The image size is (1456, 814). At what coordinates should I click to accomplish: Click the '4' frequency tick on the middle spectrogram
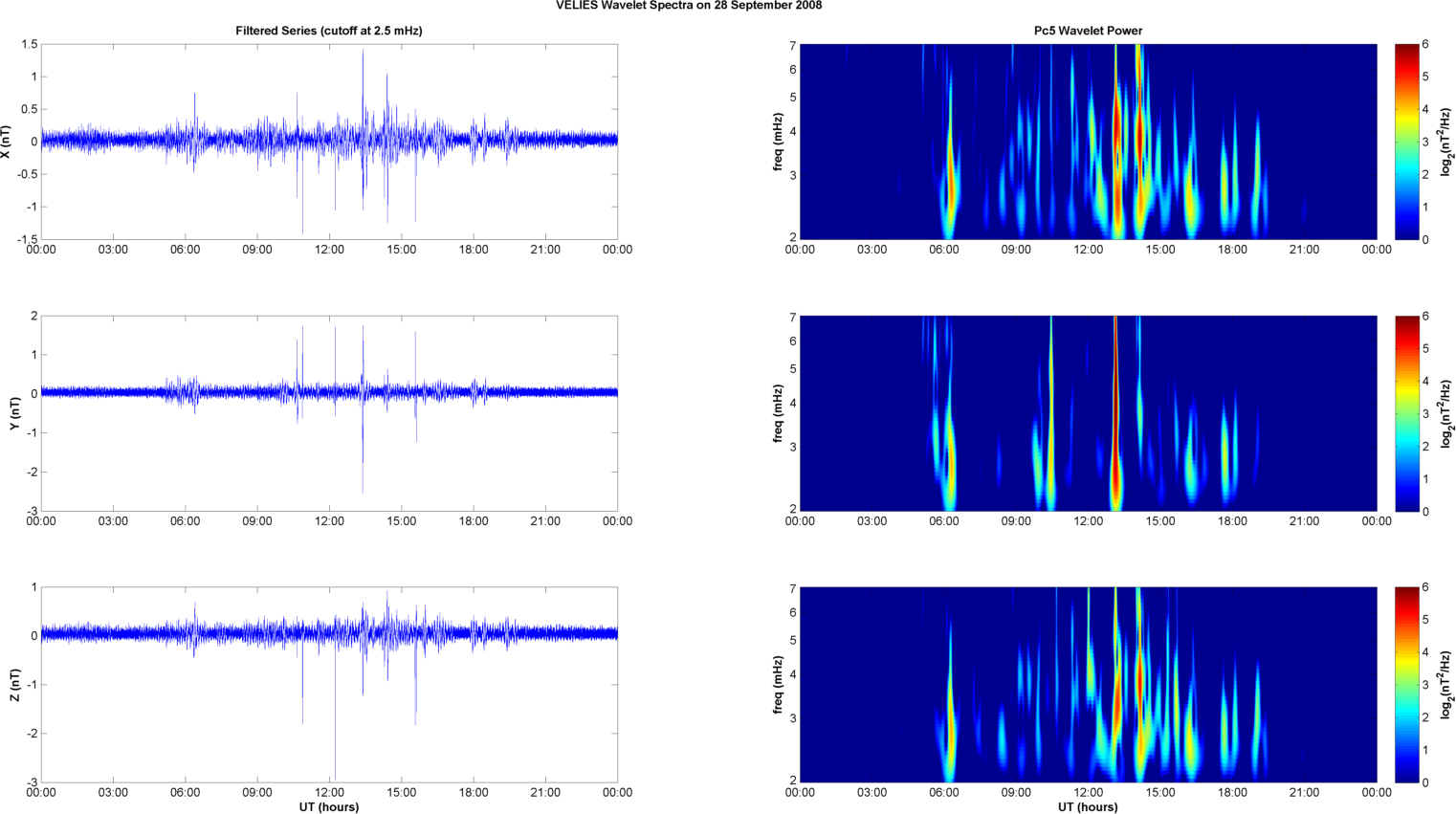(x=793, y=404)
